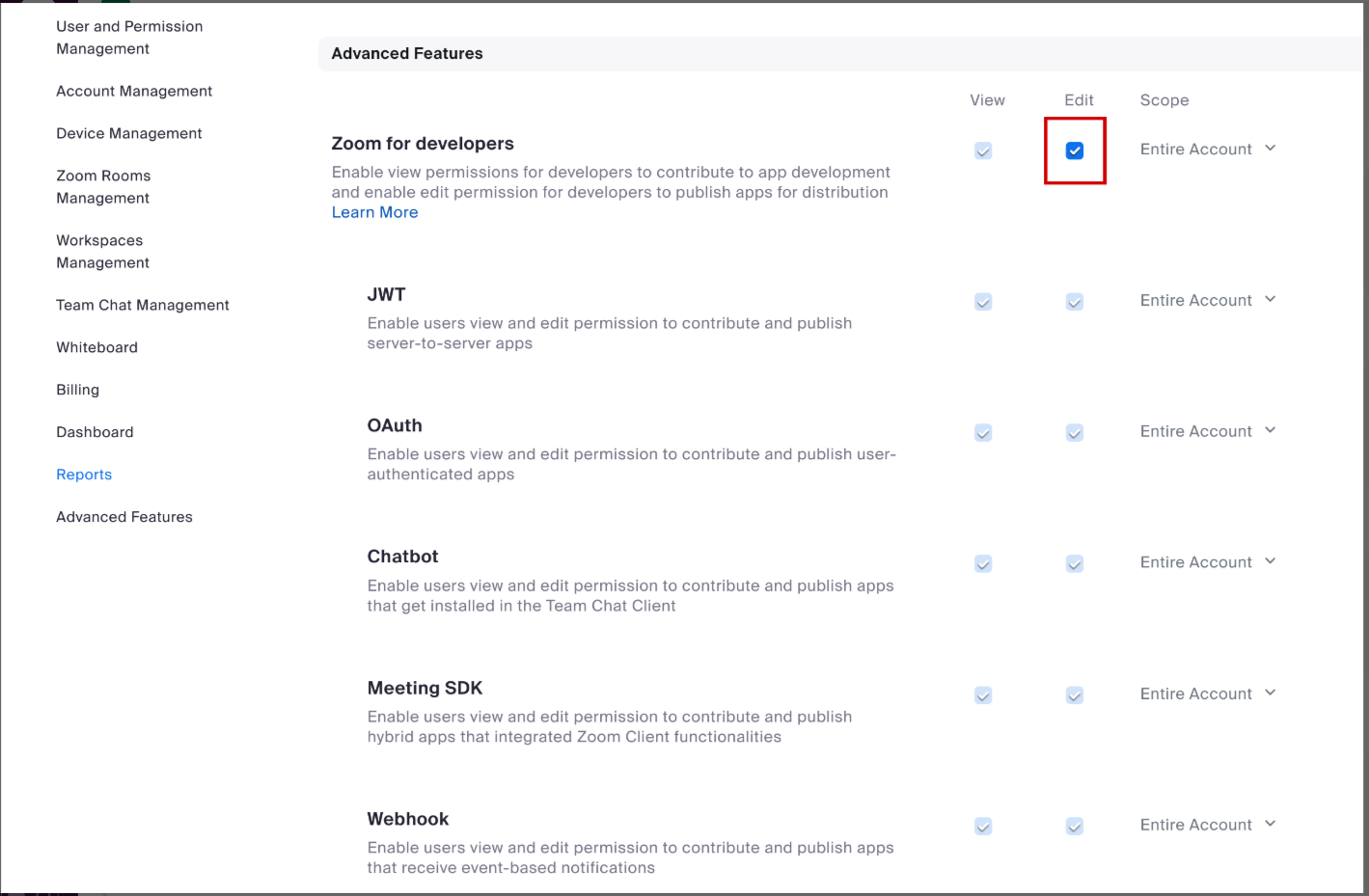Open the OAuth scope dropdown

click(1208, 432)
